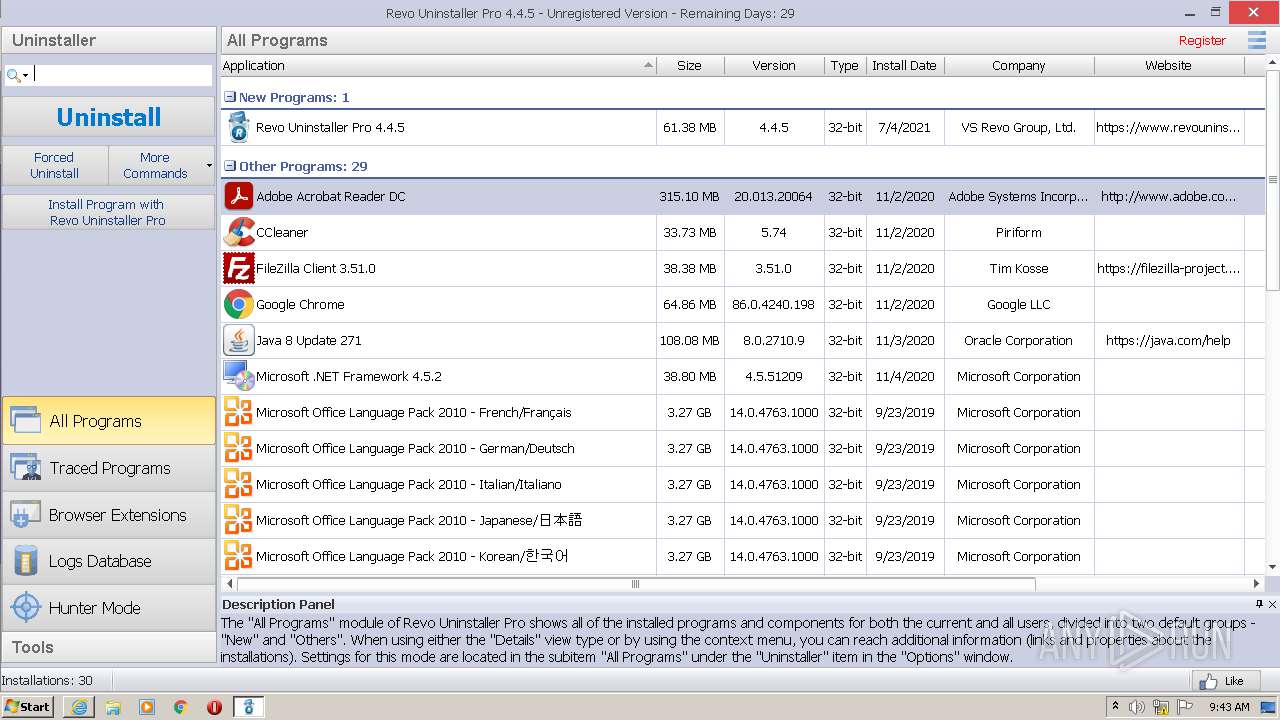Open the Logs Database module
Screen dimensions: 1280x720
click(x=108, y=561)
